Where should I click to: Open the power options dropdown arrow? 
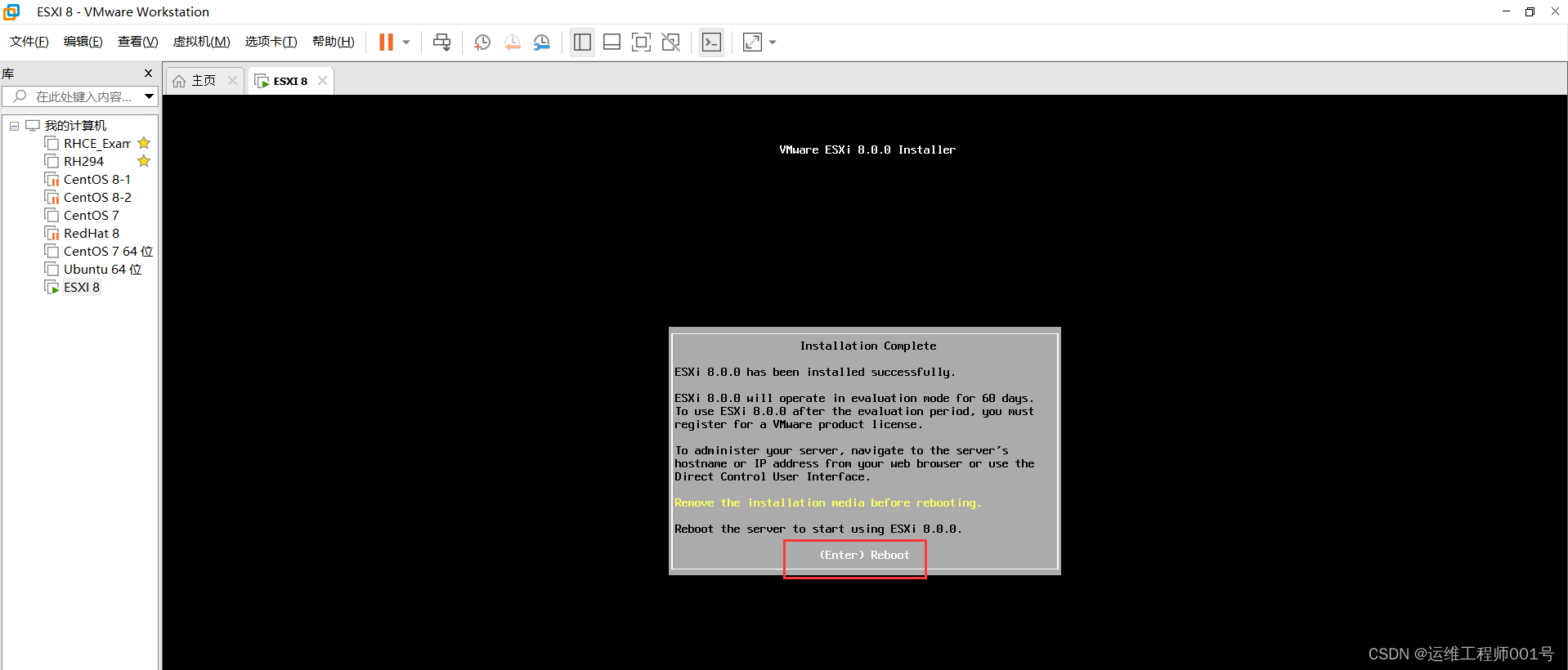pos(406,42)
